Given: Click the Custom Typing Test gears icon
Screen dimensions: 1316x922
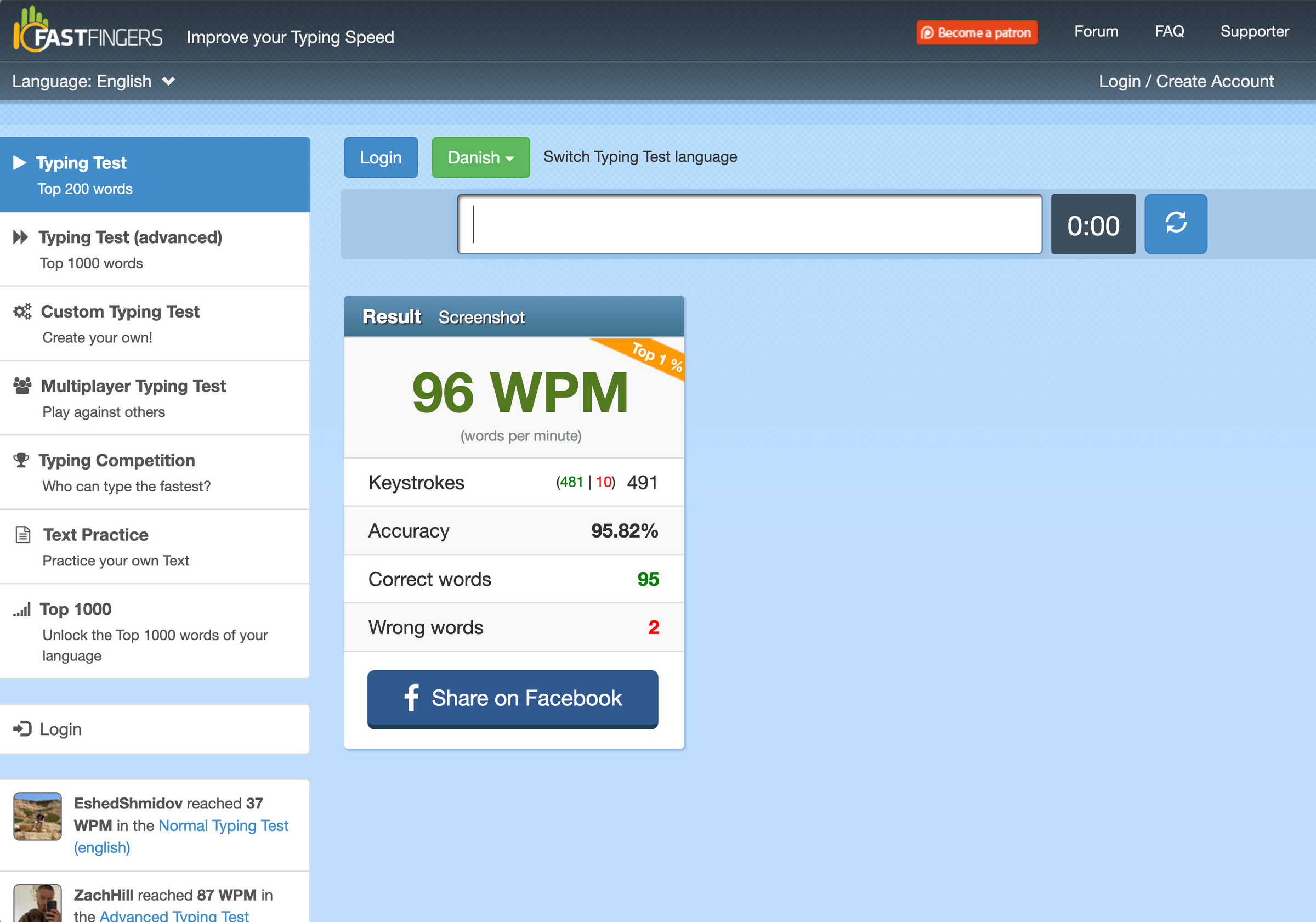Looking at the screenshot, I should [22, 312].
